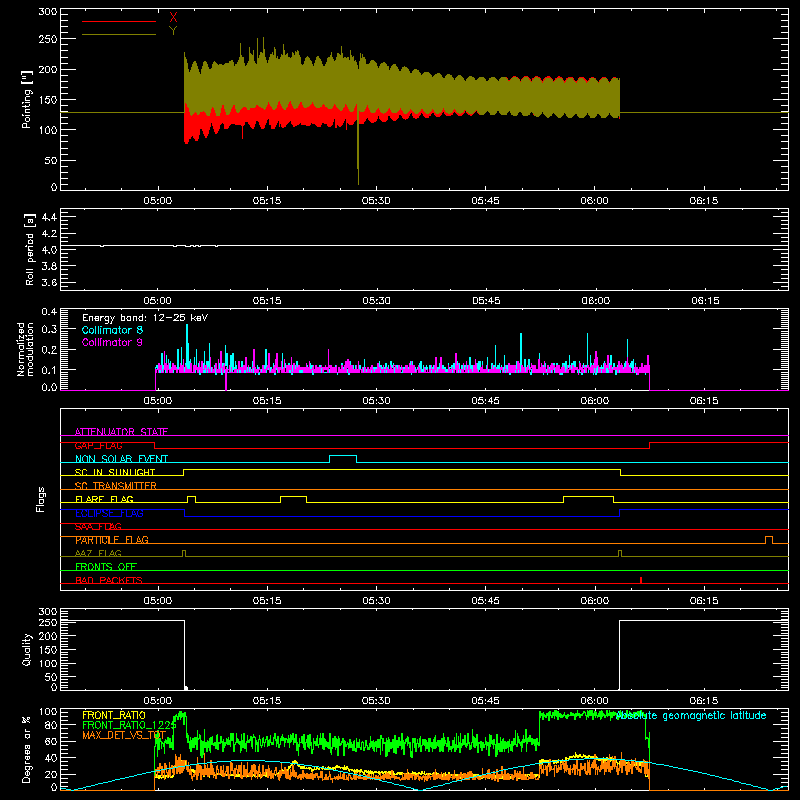Click the MAX_DET_VS_TOT legend entry
The height and width of the screenshot is (800, 800).
pyautogui.click(x=124, y=735)
